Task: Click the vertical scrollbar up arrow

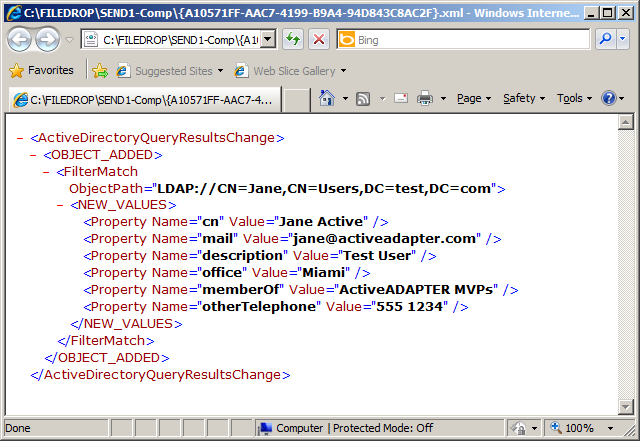Action: coord(626,122)
